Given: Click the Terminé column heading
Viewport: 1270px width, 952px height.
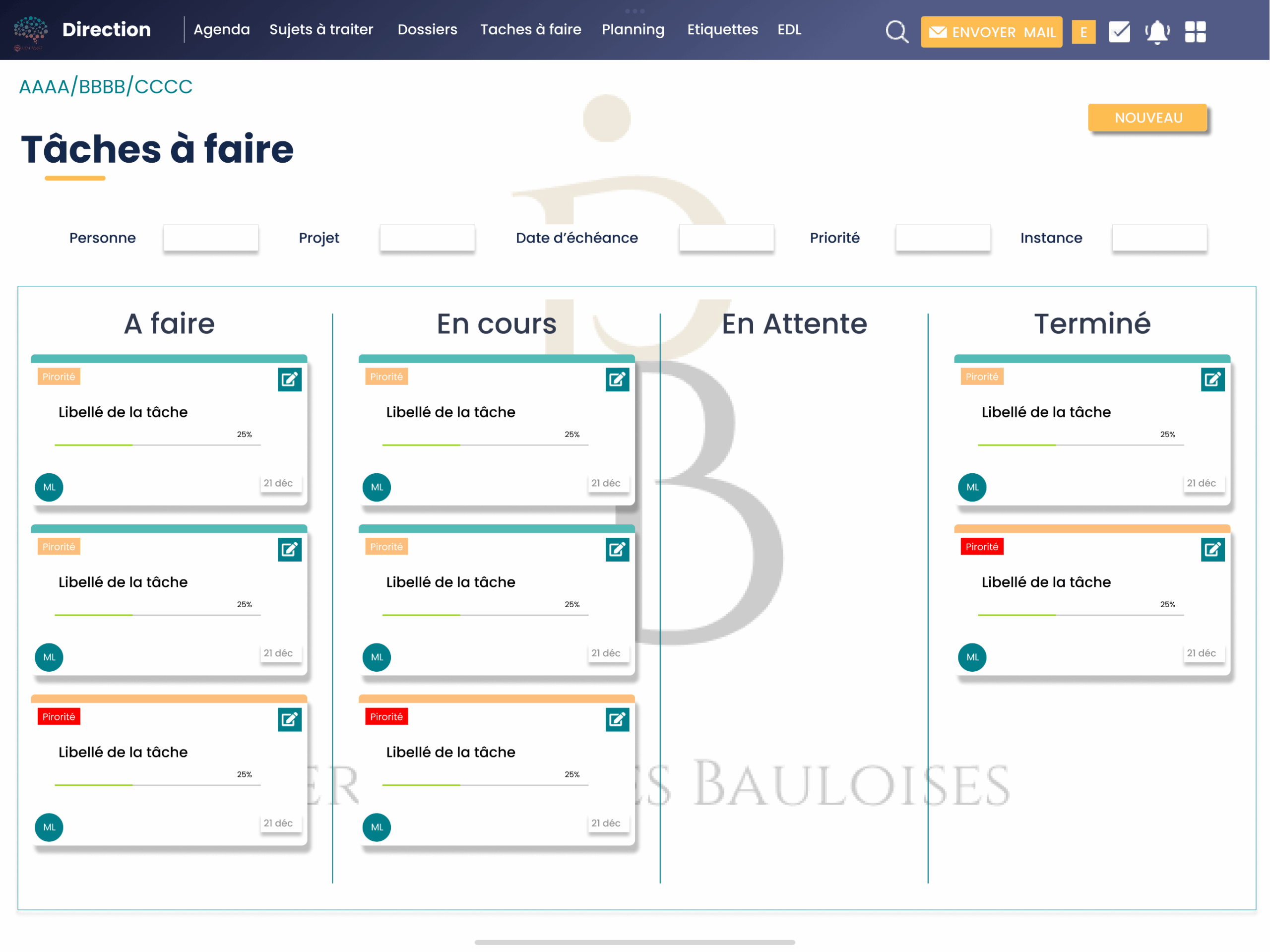Looking at the screenshot, I should (1092, 323).
